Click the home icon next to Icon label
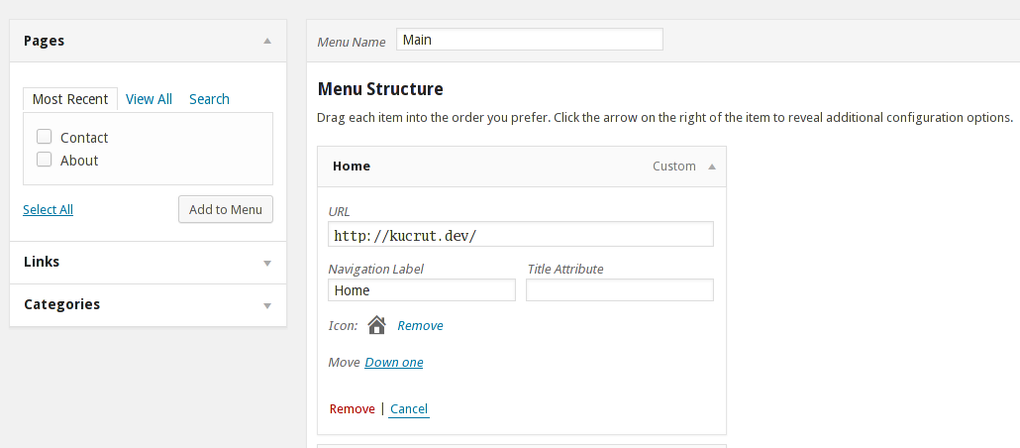 point(377,325)
